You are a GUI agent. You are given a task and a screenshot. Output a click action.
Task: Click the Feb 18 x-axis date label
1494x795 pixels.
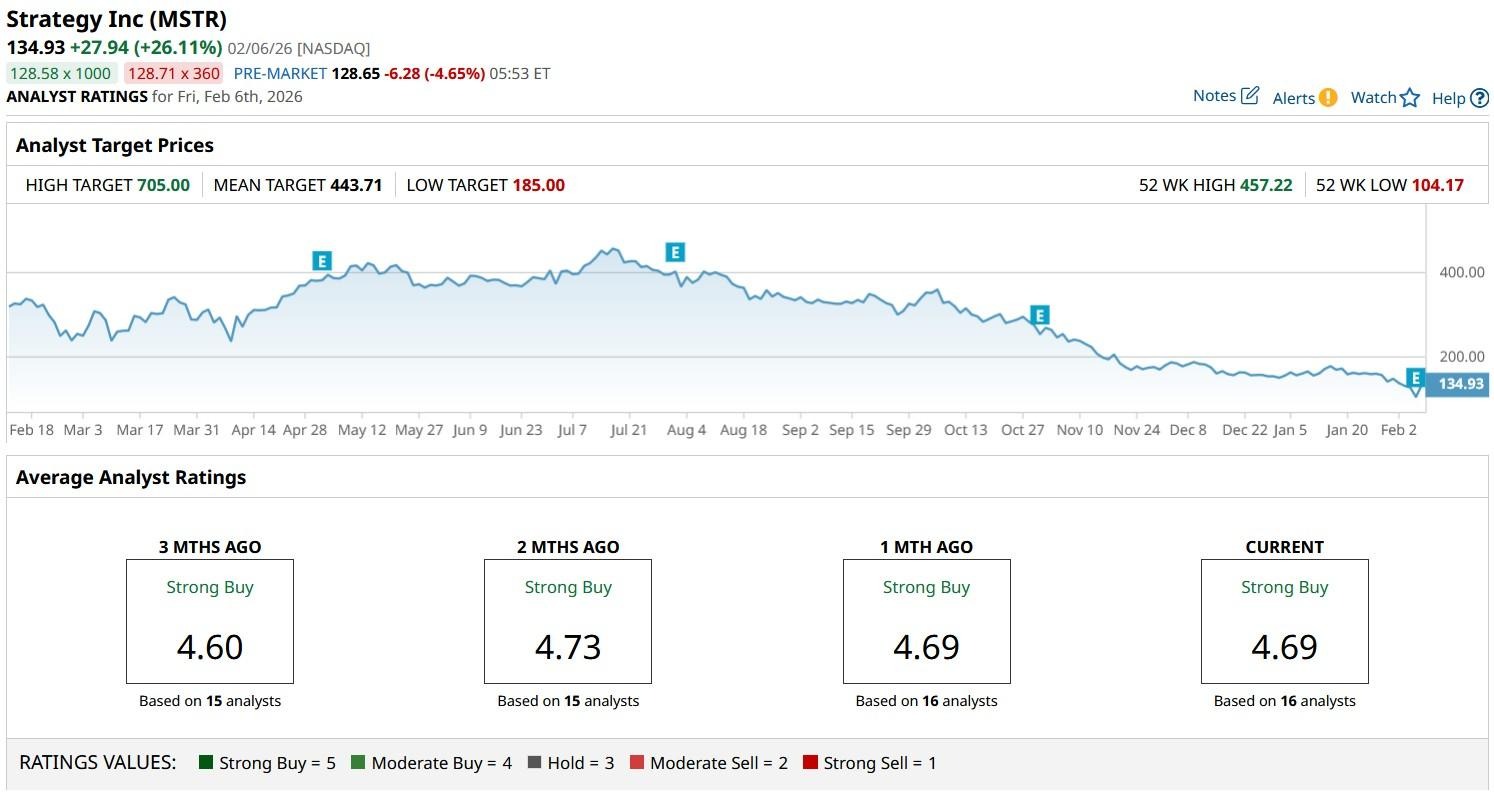click(x=31, y=430)
